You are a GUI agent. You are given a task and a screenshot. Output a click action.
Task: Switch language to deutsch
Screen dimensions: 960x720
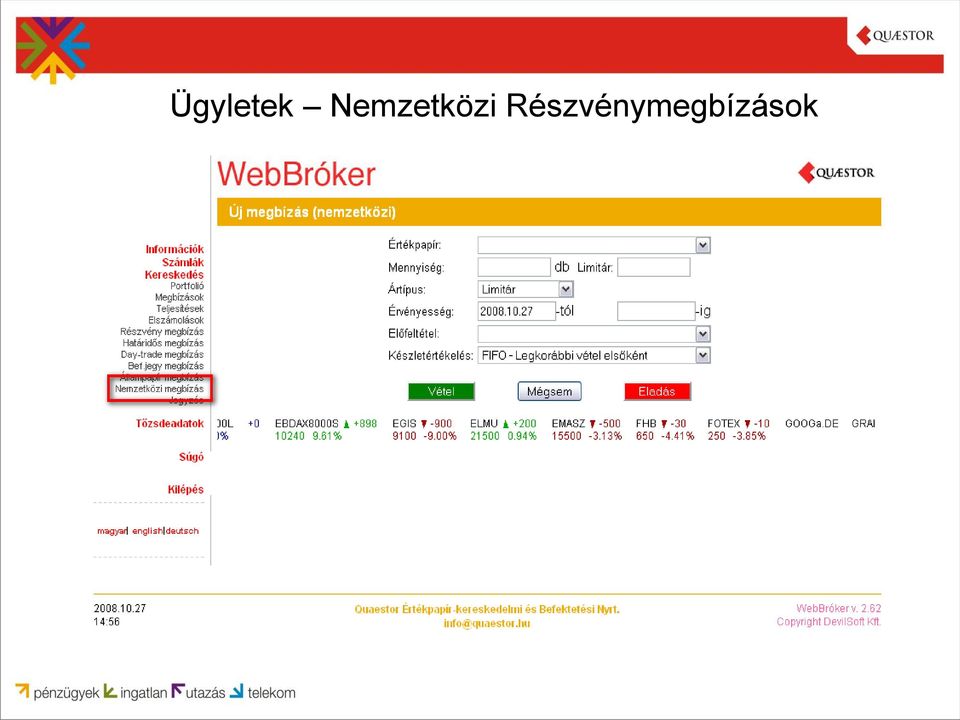[182, 531]
